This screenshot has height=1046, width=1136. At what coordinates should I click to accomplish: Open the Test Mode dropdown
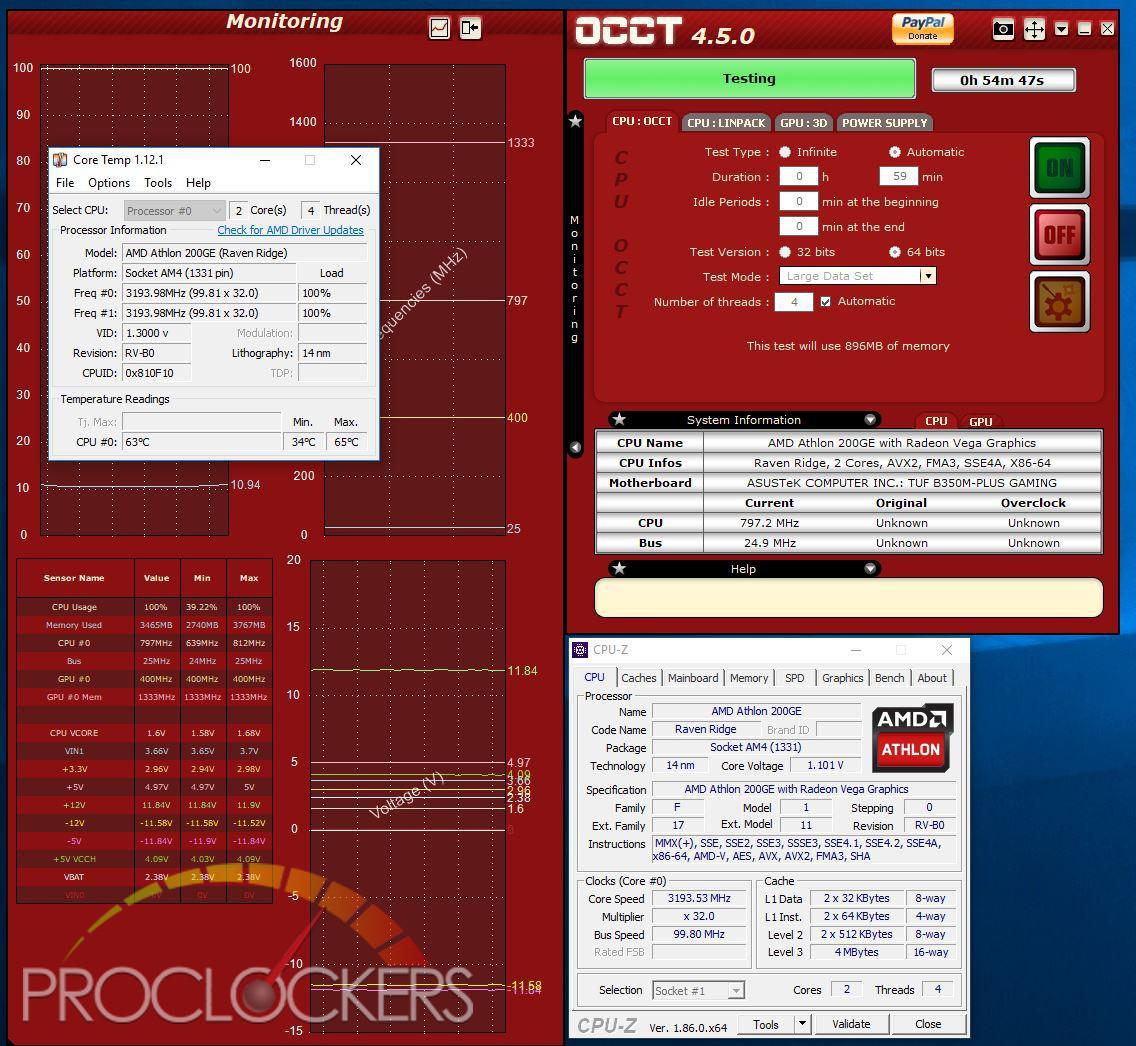[928, 276]
